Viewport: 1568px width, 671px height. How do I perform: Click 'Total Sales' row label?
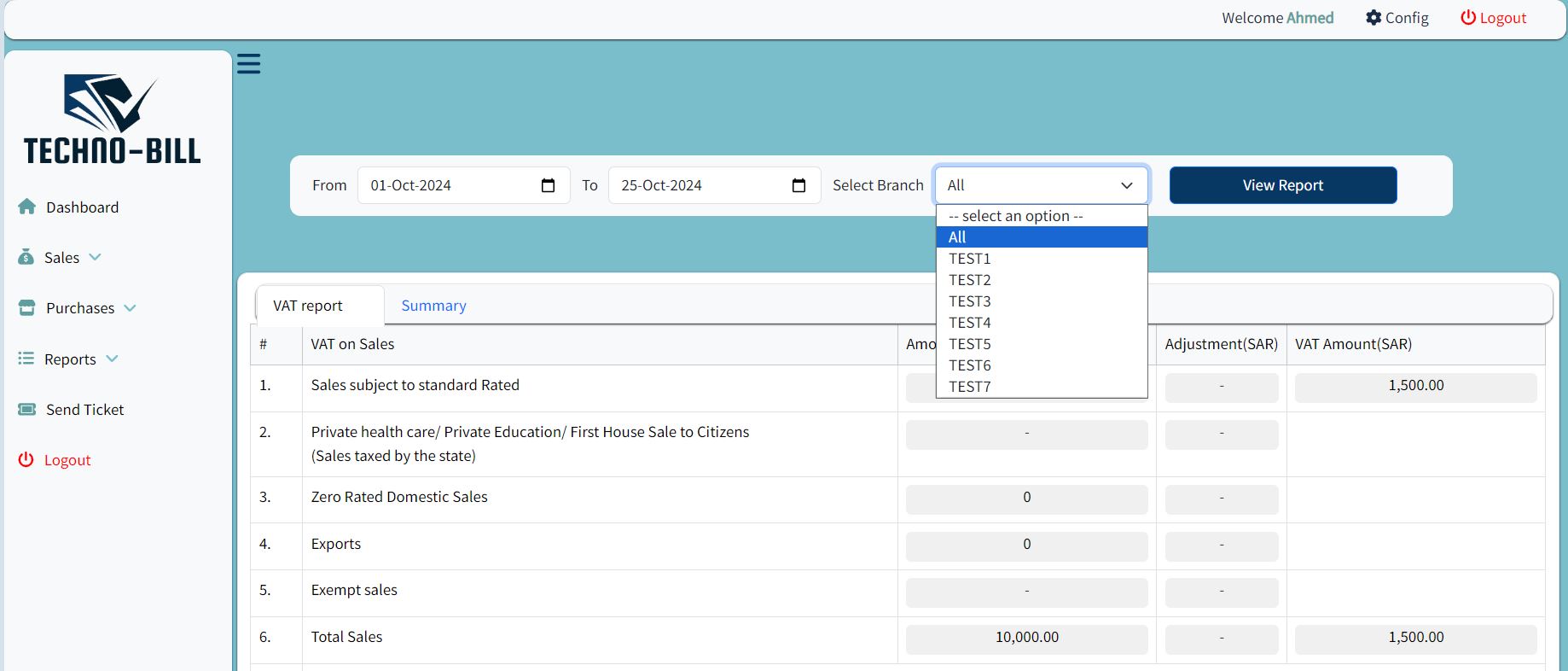[346, 637]
